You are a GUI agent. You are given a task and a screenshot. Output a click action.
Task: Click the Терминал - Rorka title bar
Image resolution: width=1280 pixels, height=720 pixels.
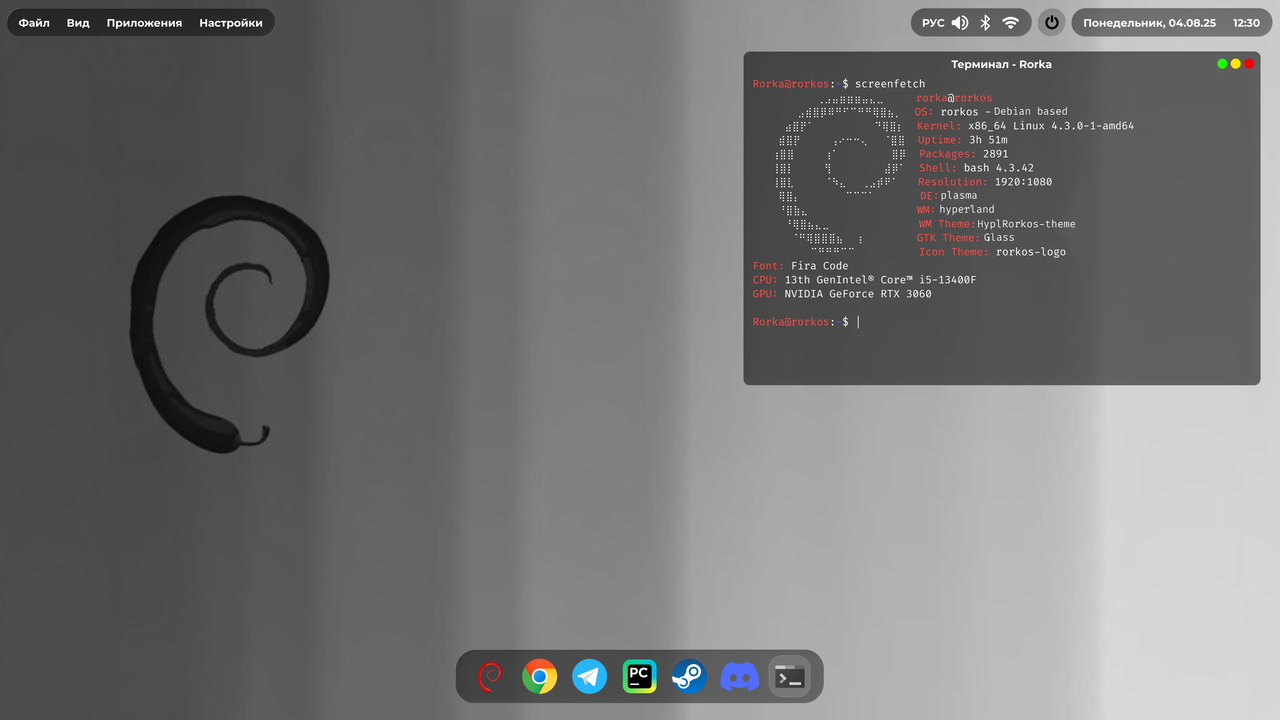point(1001,64)
